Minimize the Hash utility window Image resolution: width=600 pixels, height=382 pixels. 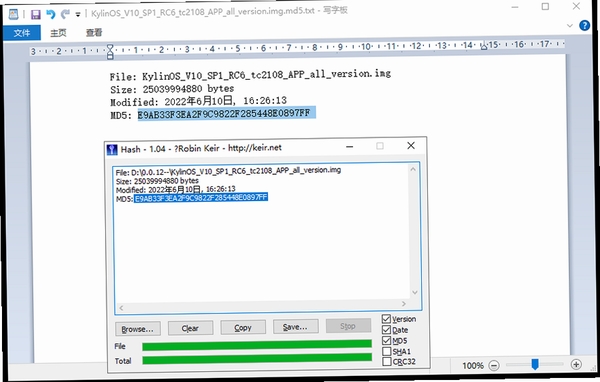[349, 147]
